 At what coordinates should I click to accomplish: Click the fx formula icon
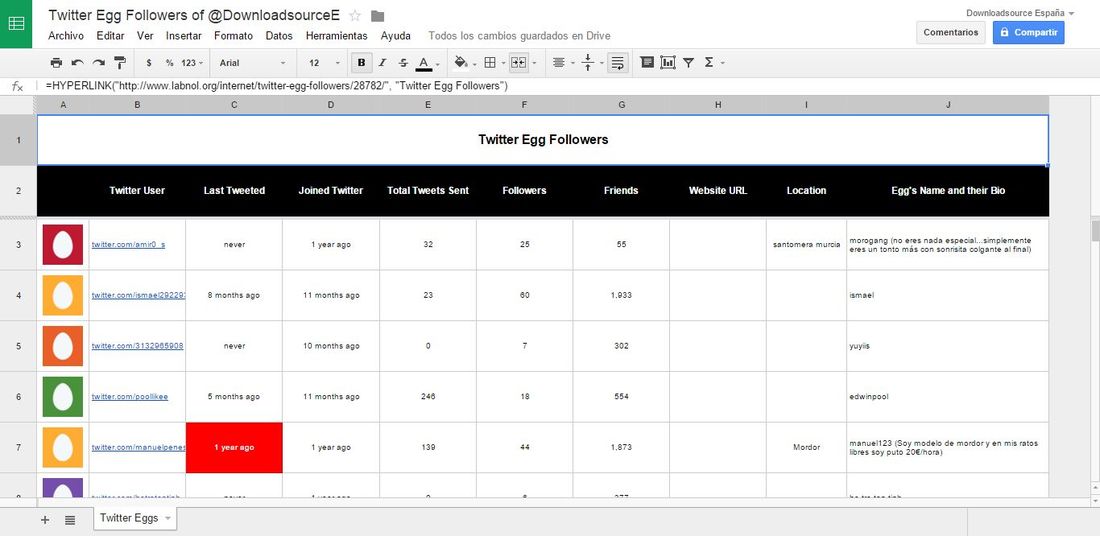pos(18,86)
